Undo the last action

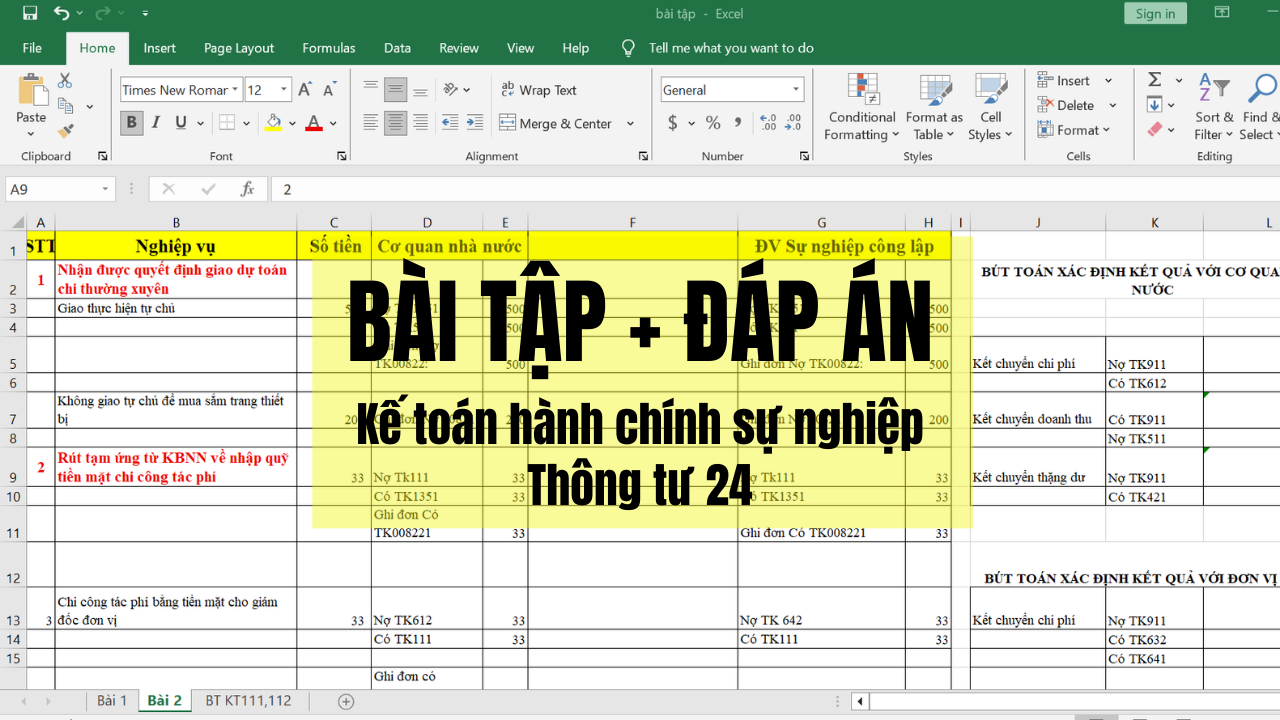coord(62,13)
